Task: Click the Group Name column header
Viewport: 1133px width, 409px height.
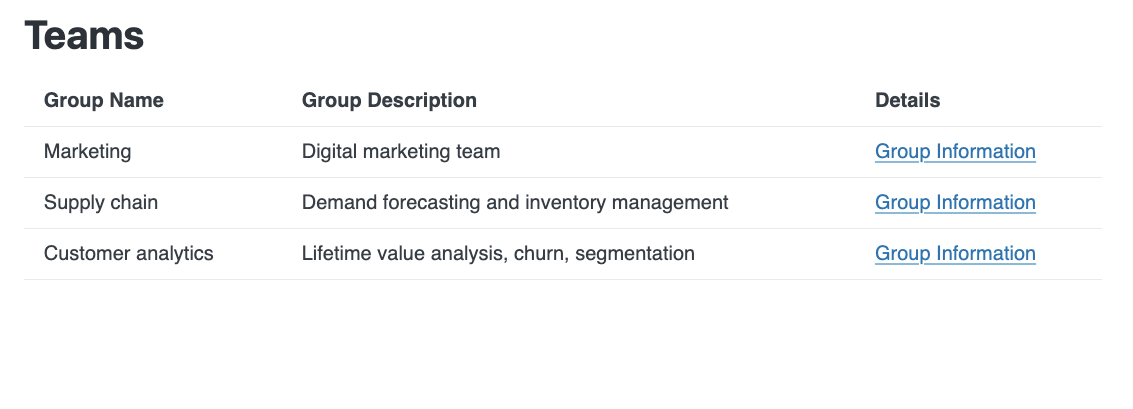Action: pos(104,101)
